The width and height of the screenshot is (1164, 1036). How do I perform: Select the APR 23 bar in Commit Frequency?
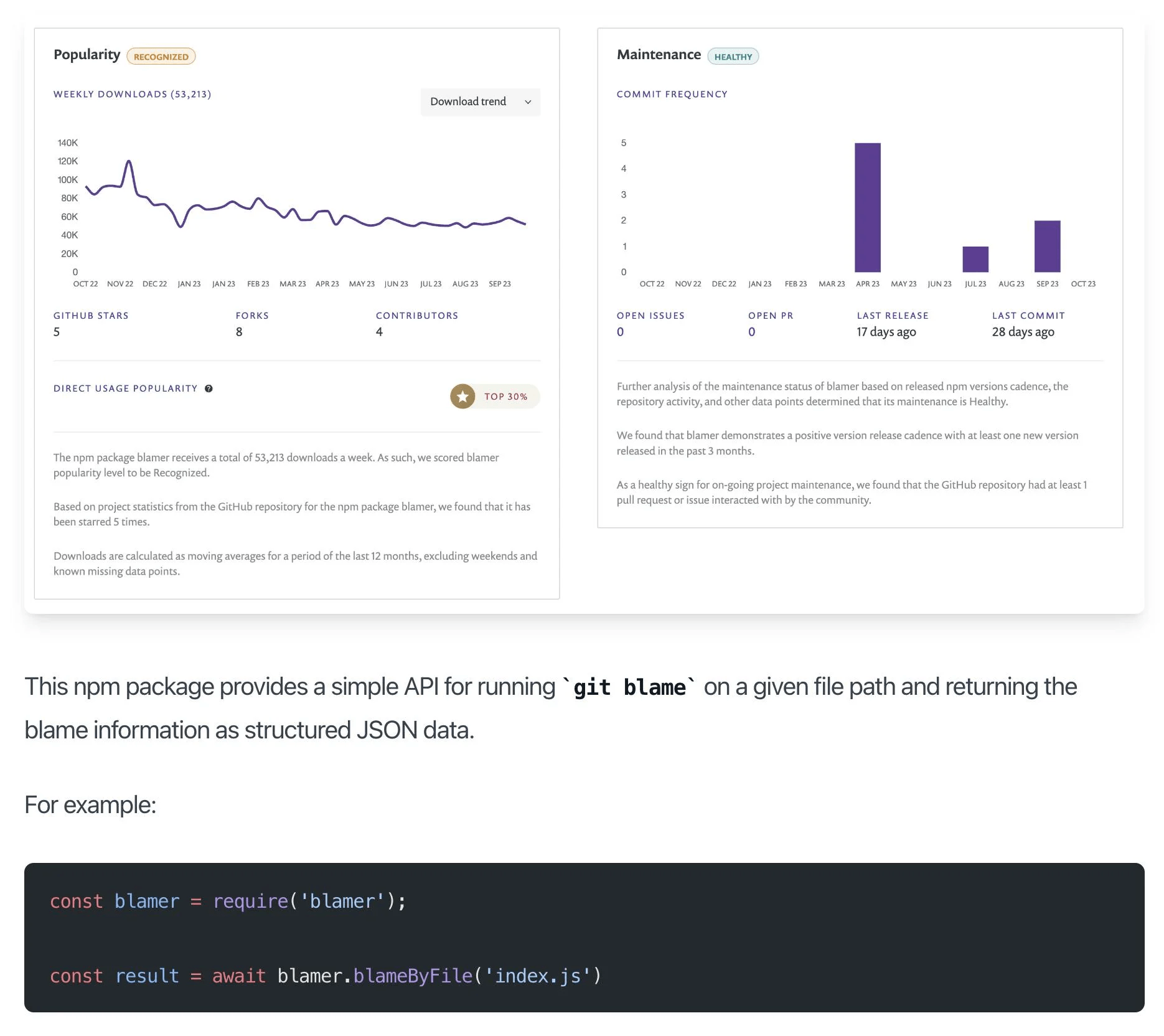[x=867, y=207]
